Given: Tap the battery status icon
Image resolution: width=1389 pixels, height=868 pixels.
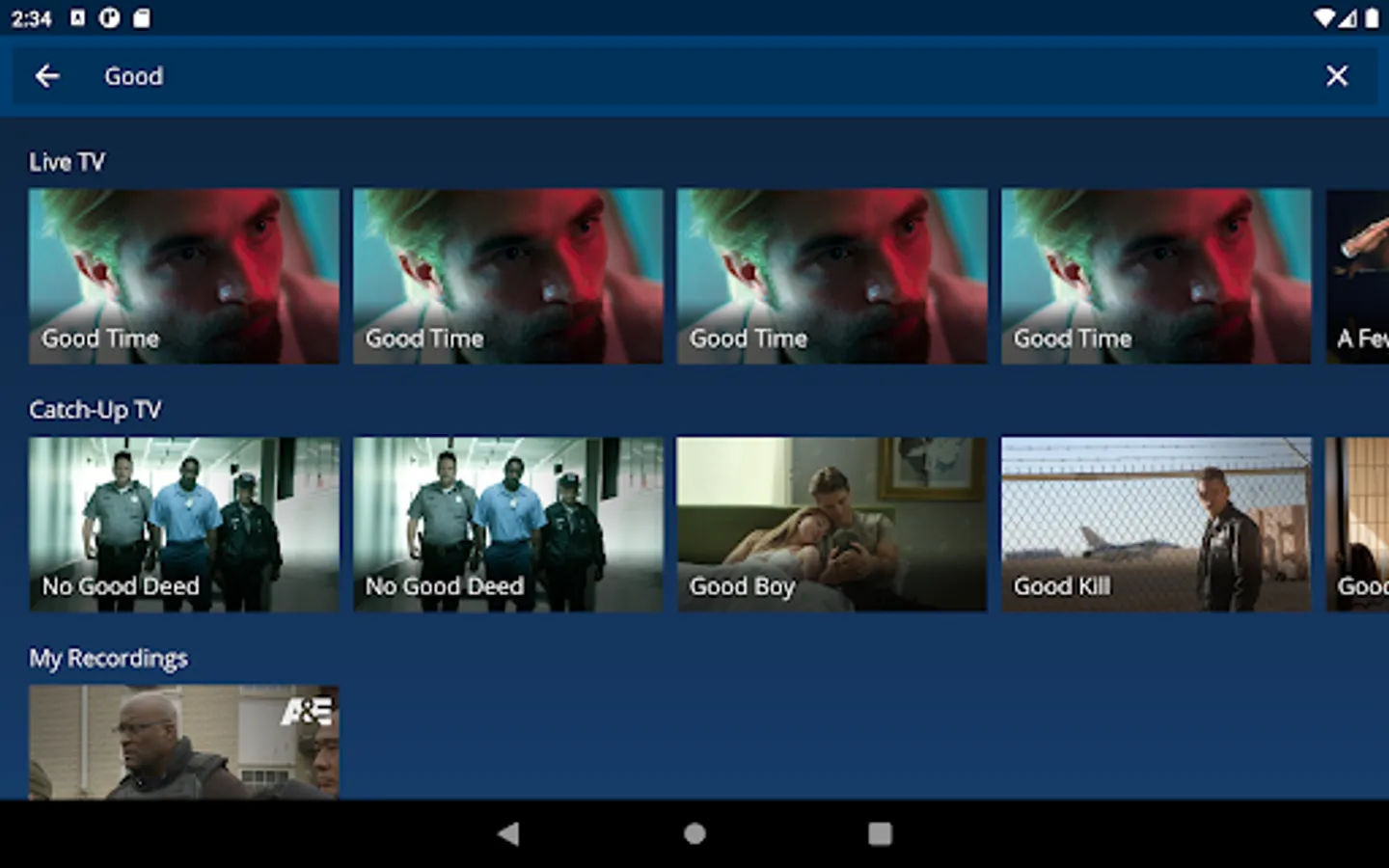Looking at the screenshot, I should click(x=1371, y=18).
